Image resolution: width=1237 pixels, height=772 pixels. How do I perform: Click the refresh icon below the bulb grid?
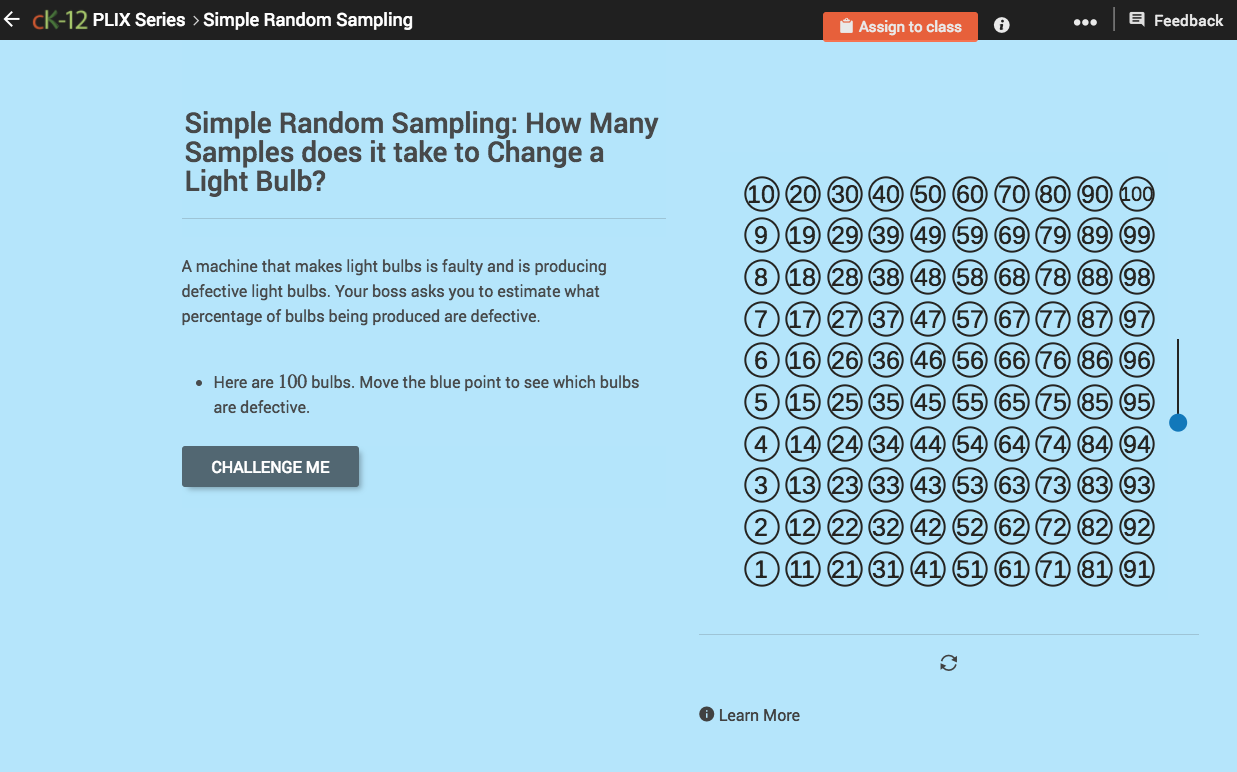948,662
